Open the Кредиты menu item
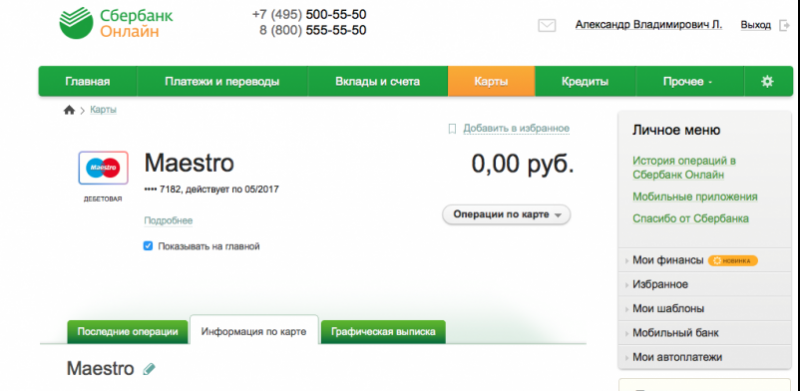 585,81
